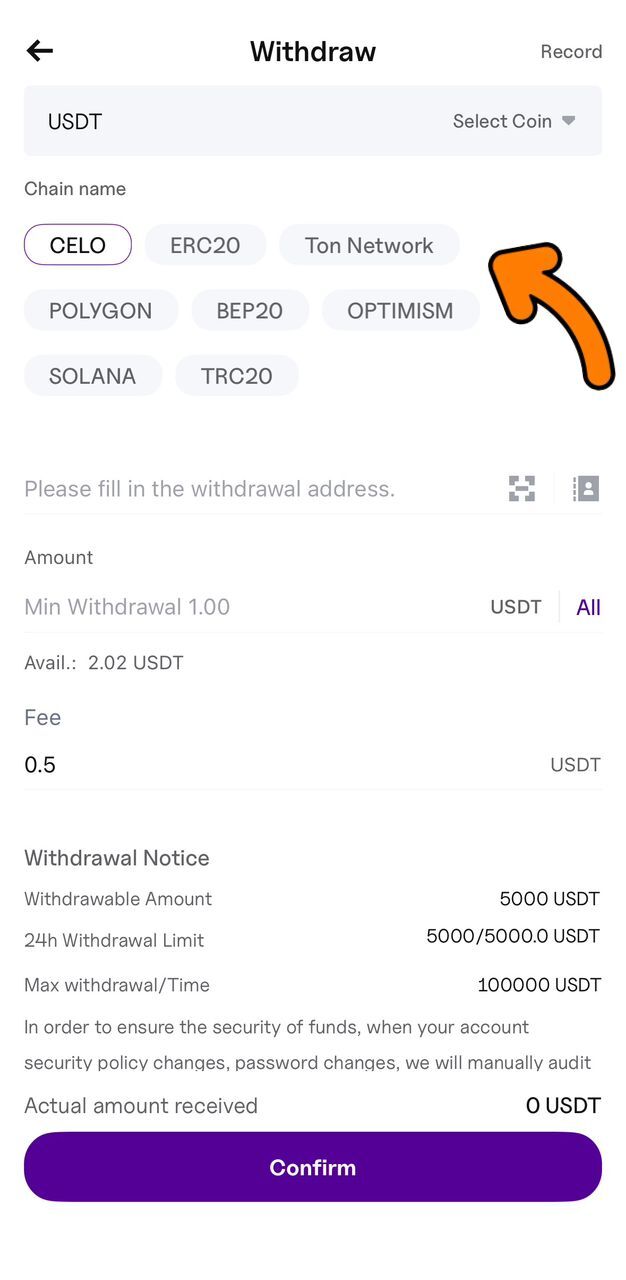Image resolution: width=626 pixels, height=1280 pixels.
Task: Return to previous screen from Withdraw header
Action: [x=39, y=51]
